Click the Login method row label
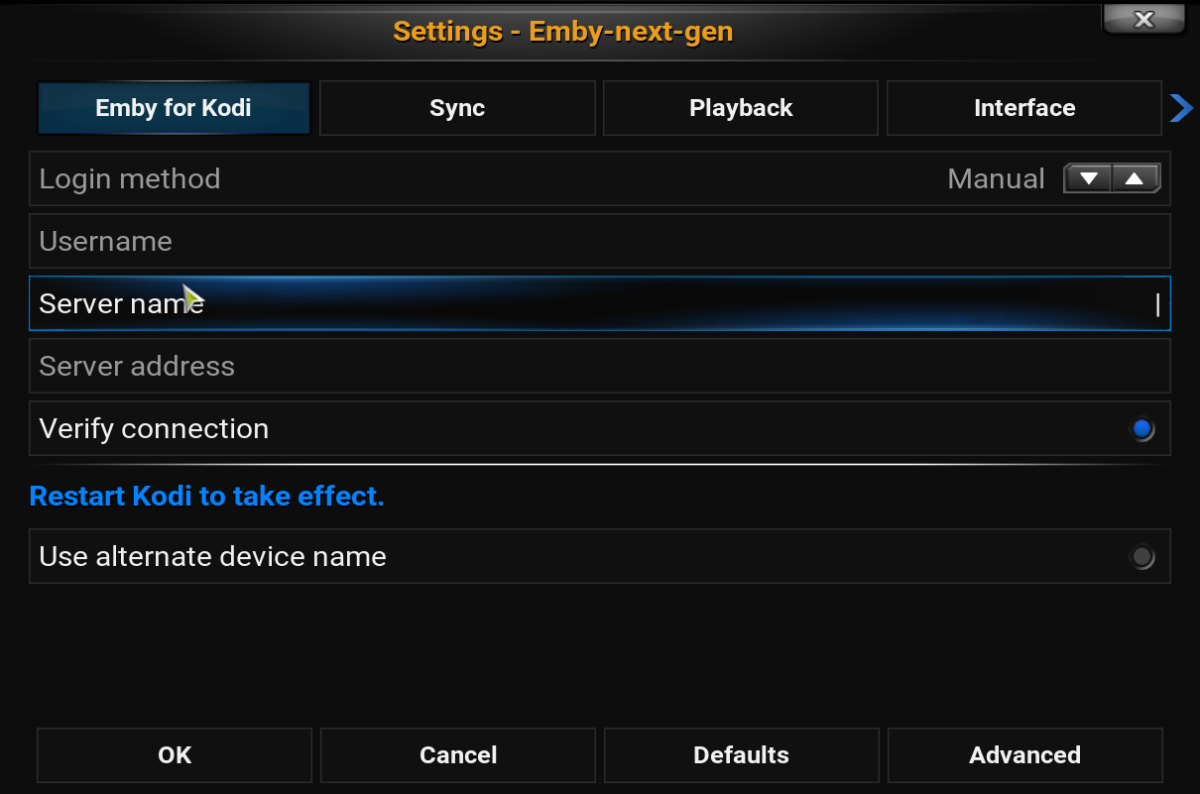 pyautogui.click(x=130, y=179)
